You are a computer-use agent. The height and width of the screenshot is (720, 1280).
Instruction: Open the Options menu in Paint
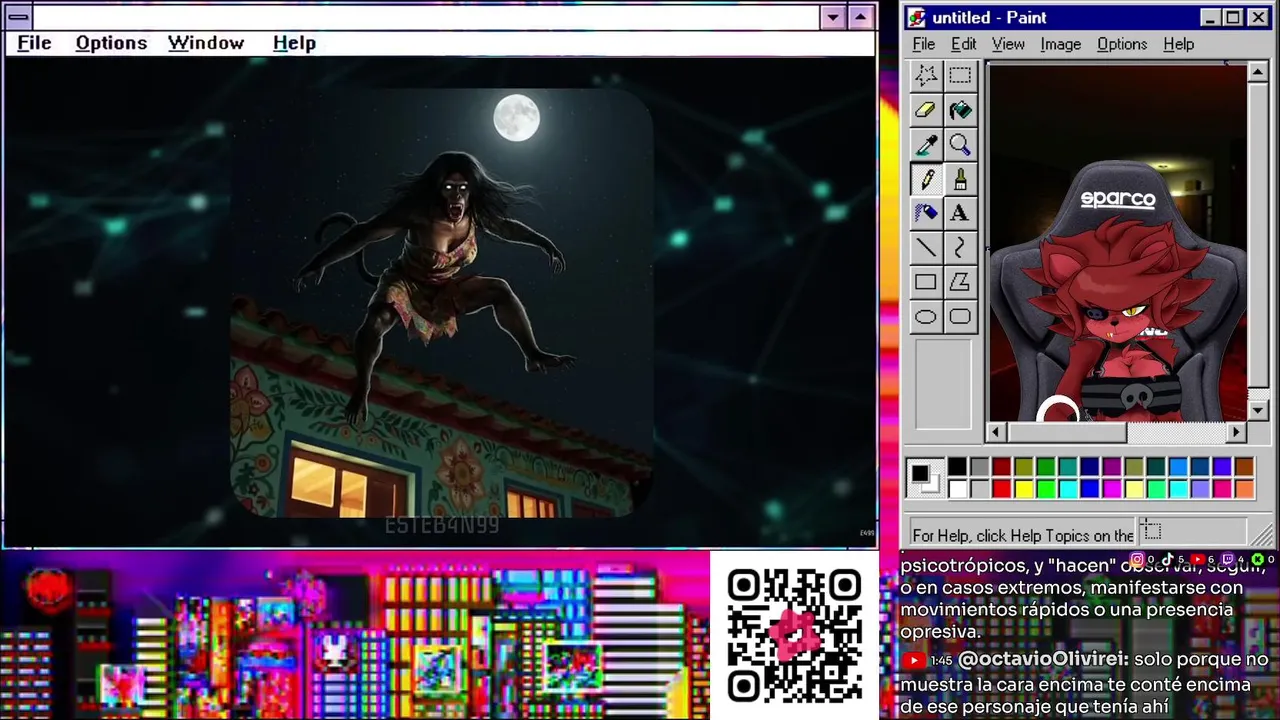tap(1122, 44)
